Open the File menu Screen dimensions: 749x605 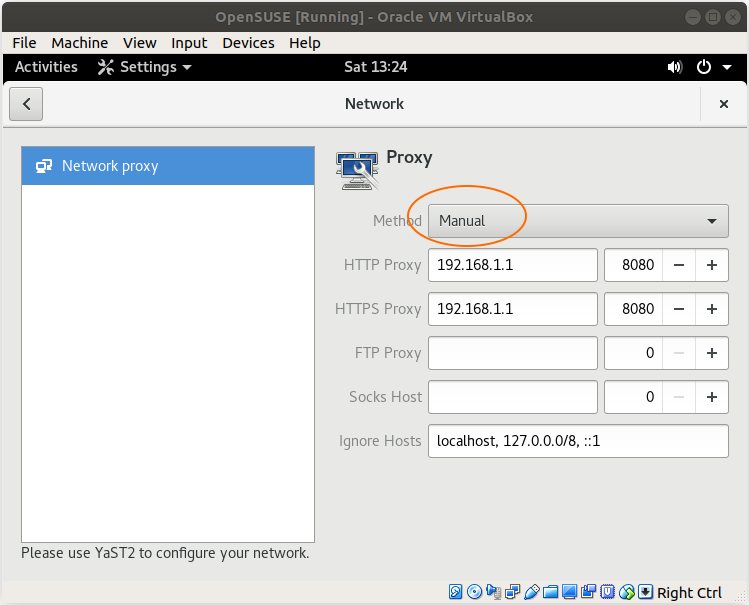coord(24,43)
